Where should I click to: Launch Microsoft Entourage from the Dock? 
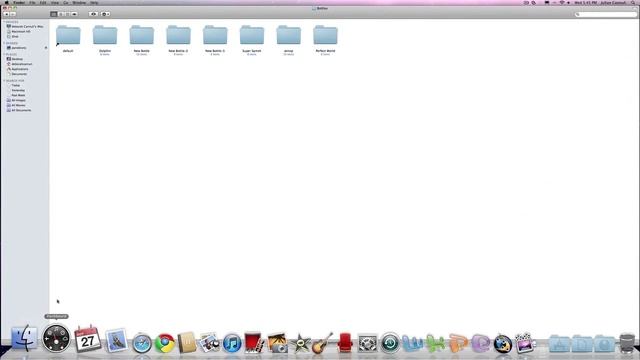click(480, 343)
